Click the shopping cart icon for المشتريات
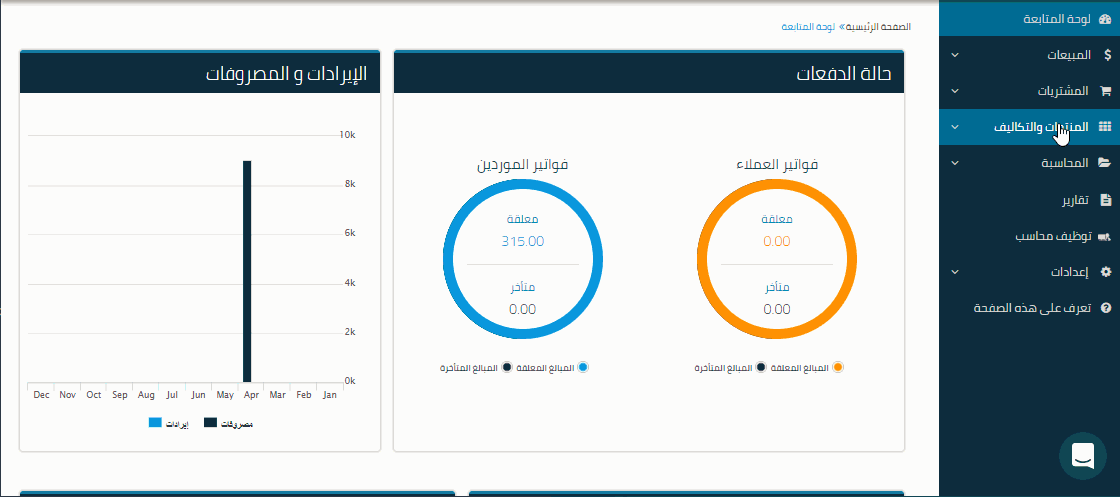 click(x=1105, y=91)
